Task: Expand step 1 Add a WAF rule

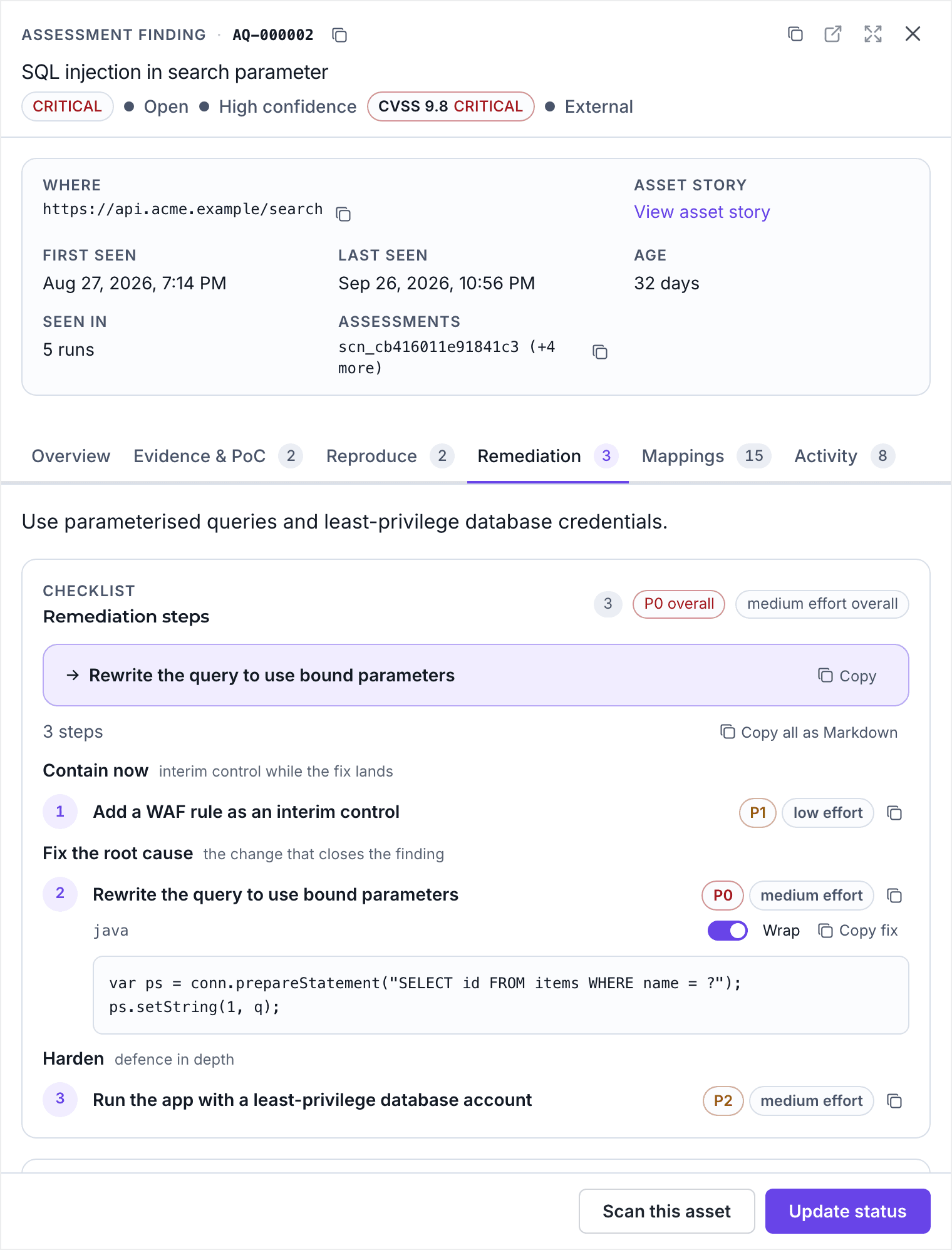Action: (x=246, y=812)
